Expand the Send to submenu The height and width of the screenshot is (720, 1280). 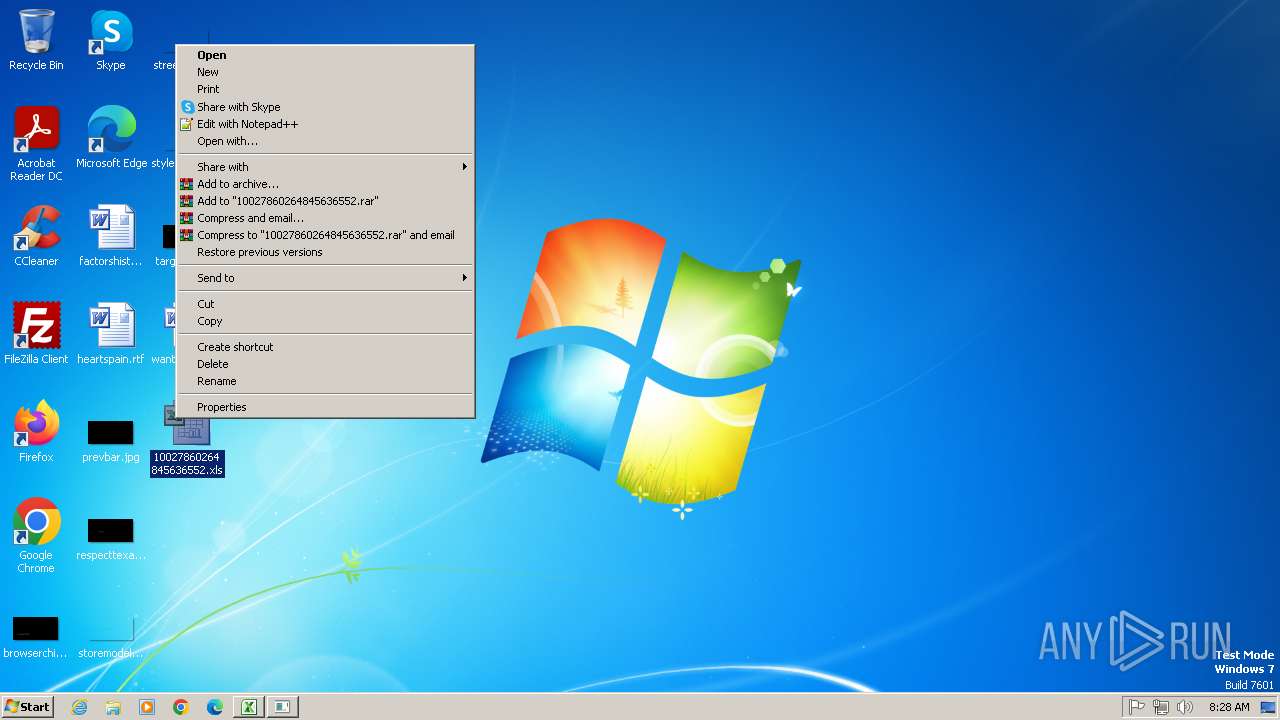(325, 278)
